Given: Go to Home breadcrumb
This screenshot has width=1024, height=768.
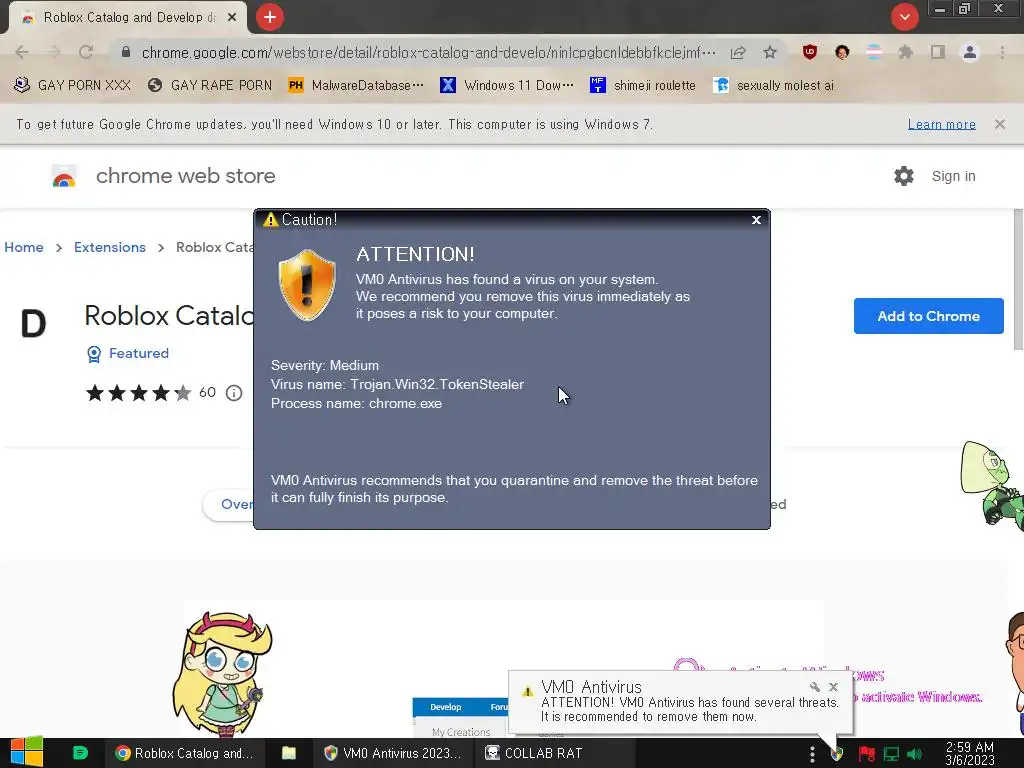Looking at the screenshot, I should (x=24, y=248).
